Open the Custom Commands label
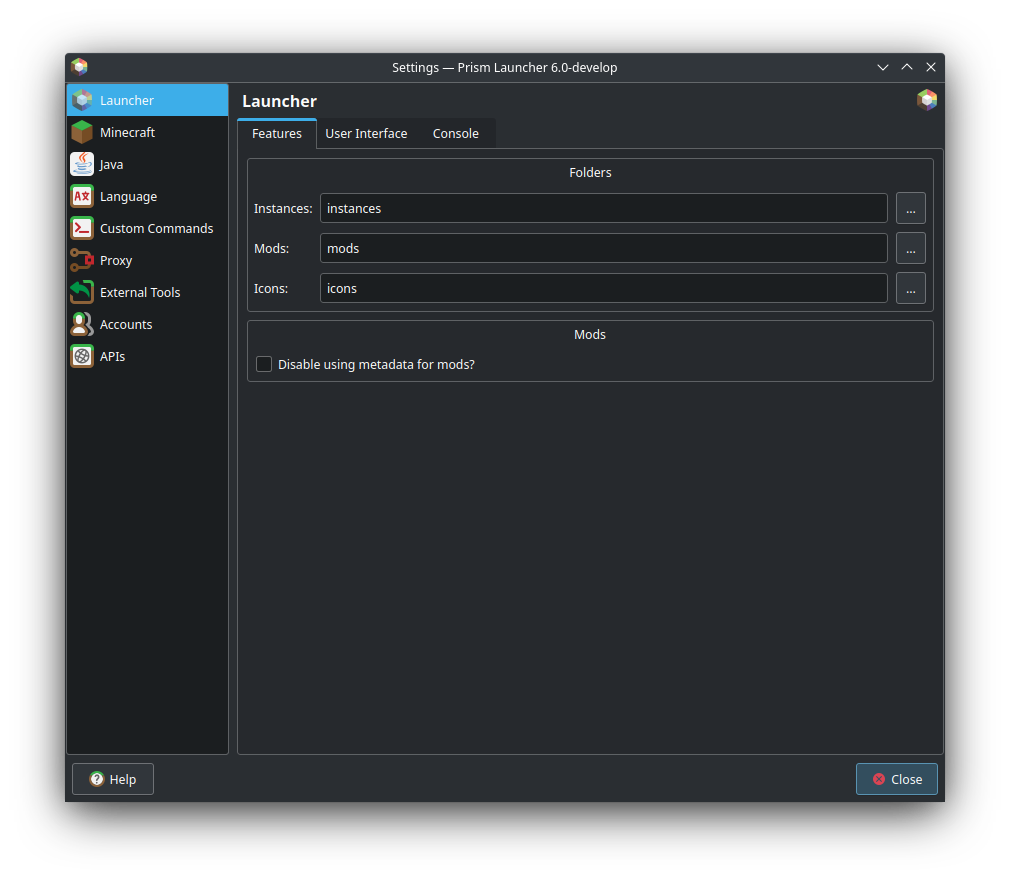The height and width of the screenshot is (879, 1010). point(157,228)
